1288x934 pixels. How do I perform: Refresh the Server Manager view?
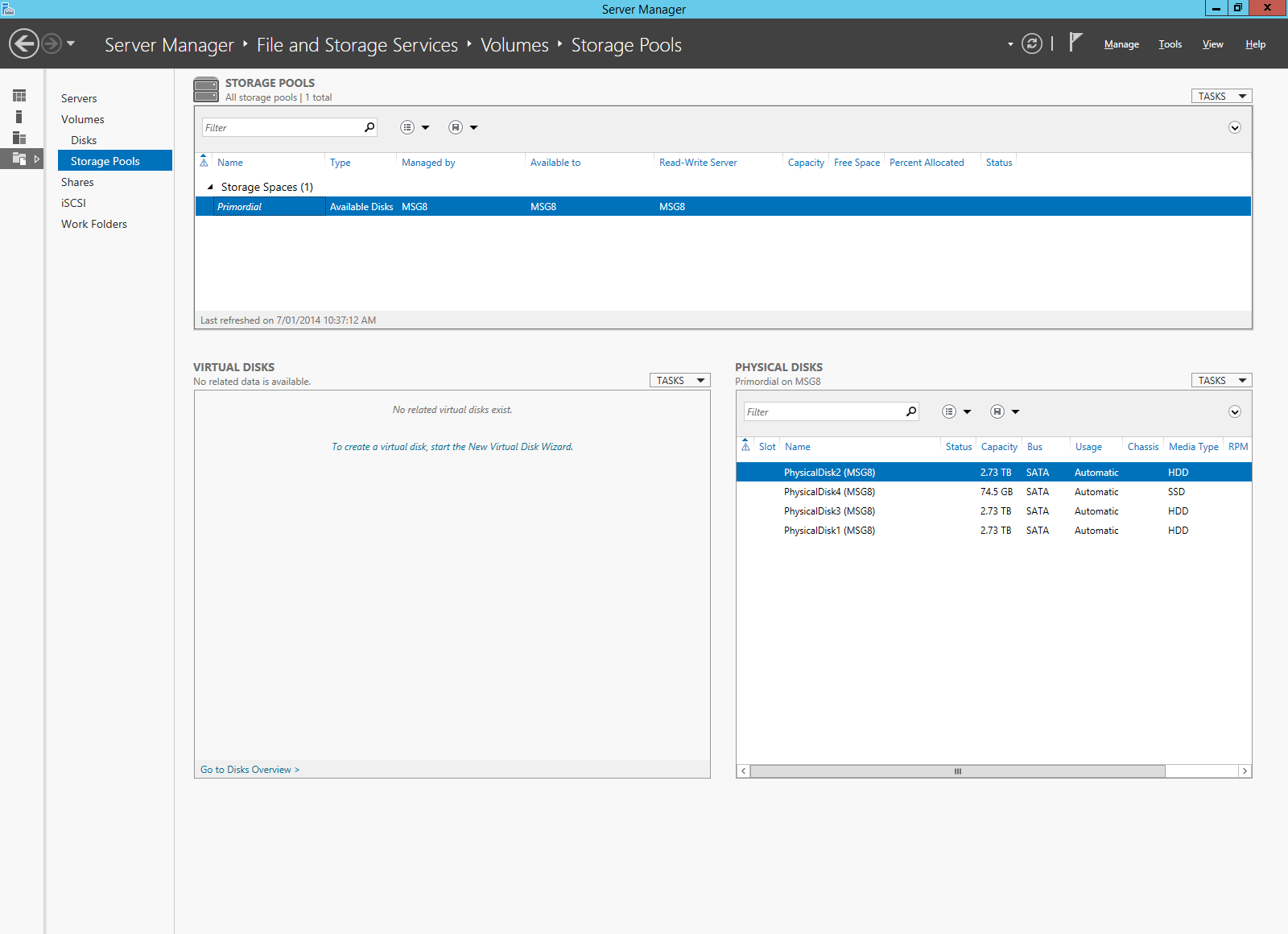pyautogui.click(x=1031, y=43)
